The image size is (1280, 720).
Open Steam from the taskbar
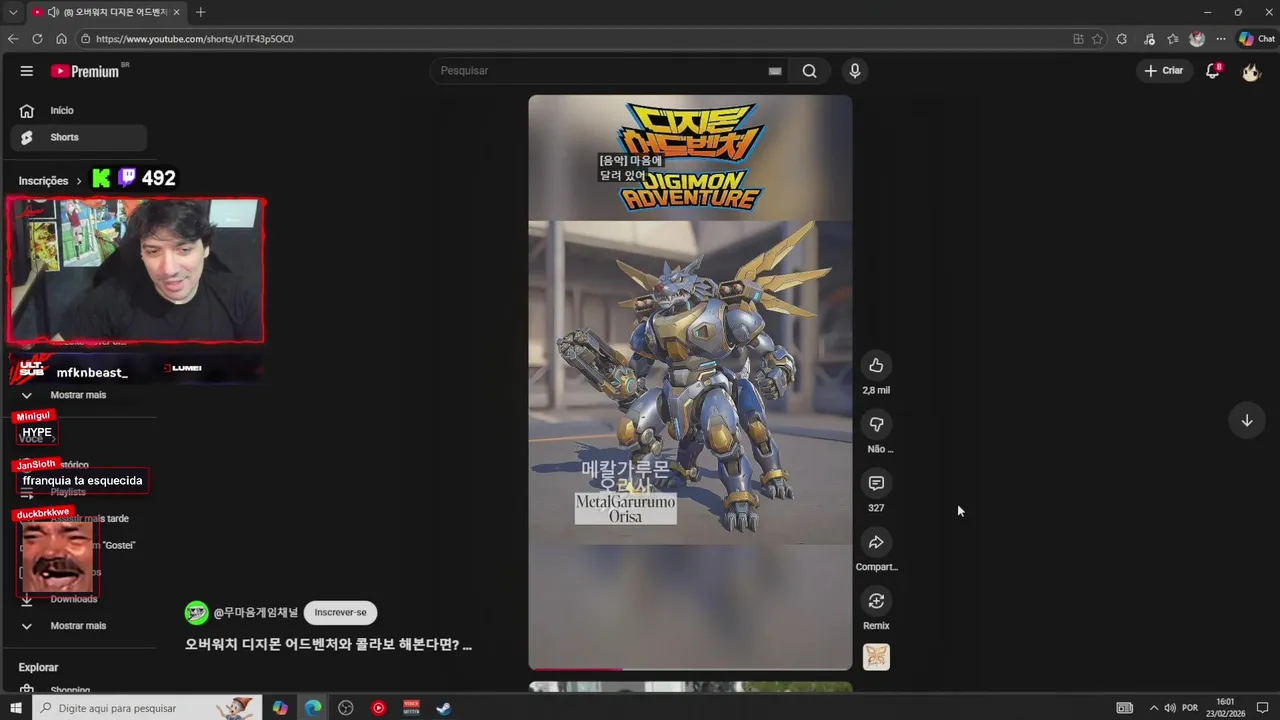pos(442,708)
